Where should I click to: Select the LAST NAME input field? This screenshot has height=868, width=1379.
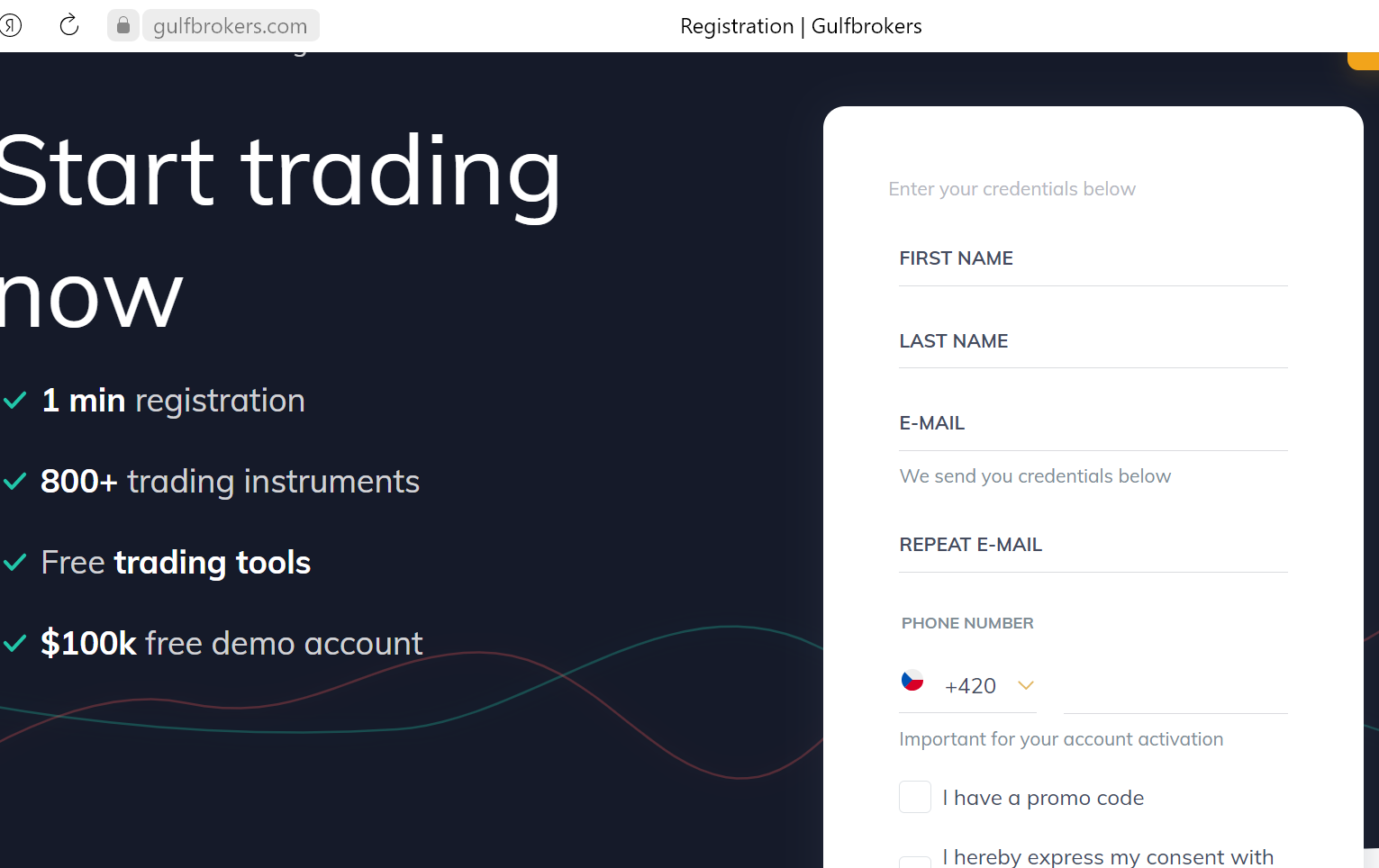tap(1093, 342)
